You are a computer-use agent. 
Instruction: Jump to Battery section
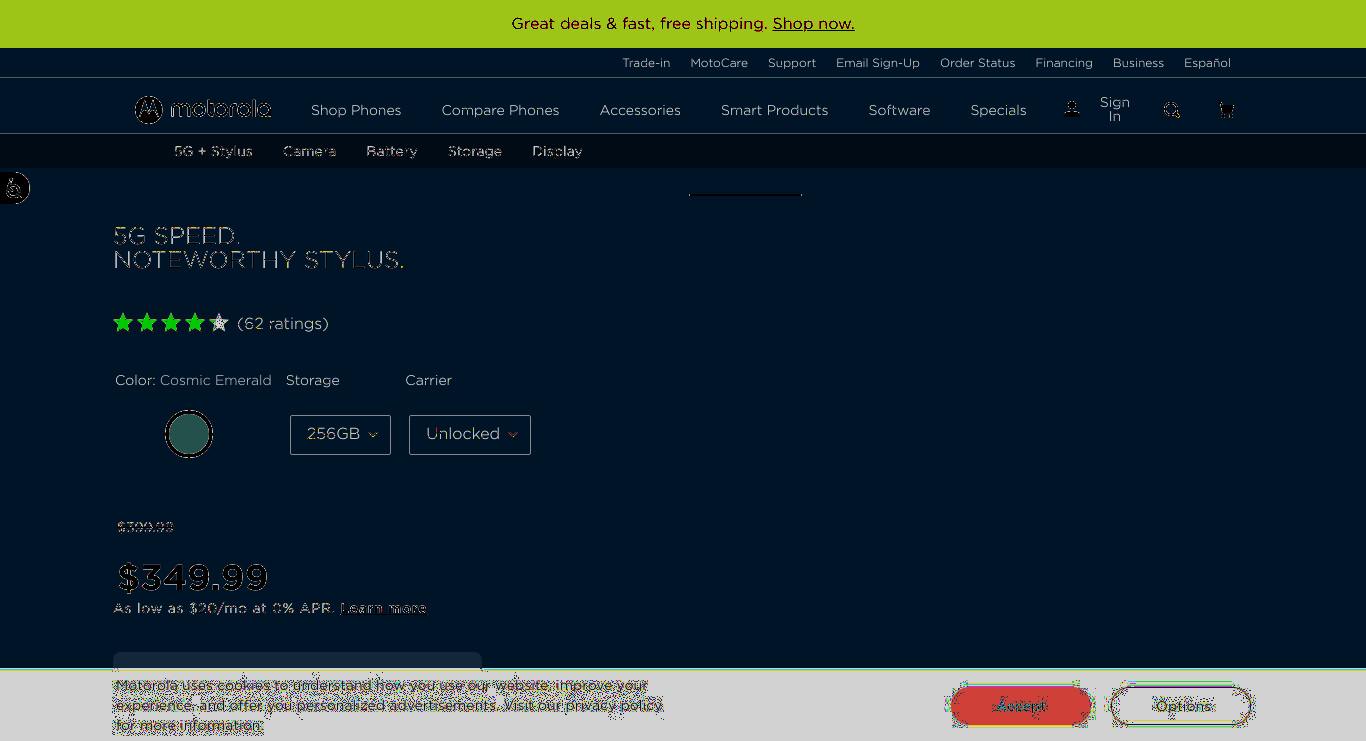[391, 151]
